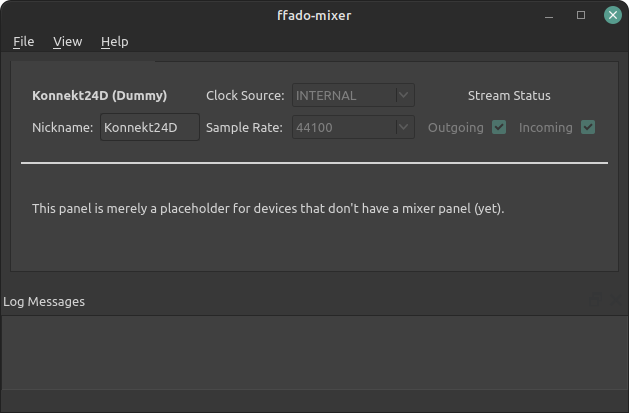Open the Help menu
629x413 pixels.
(115, 41)
